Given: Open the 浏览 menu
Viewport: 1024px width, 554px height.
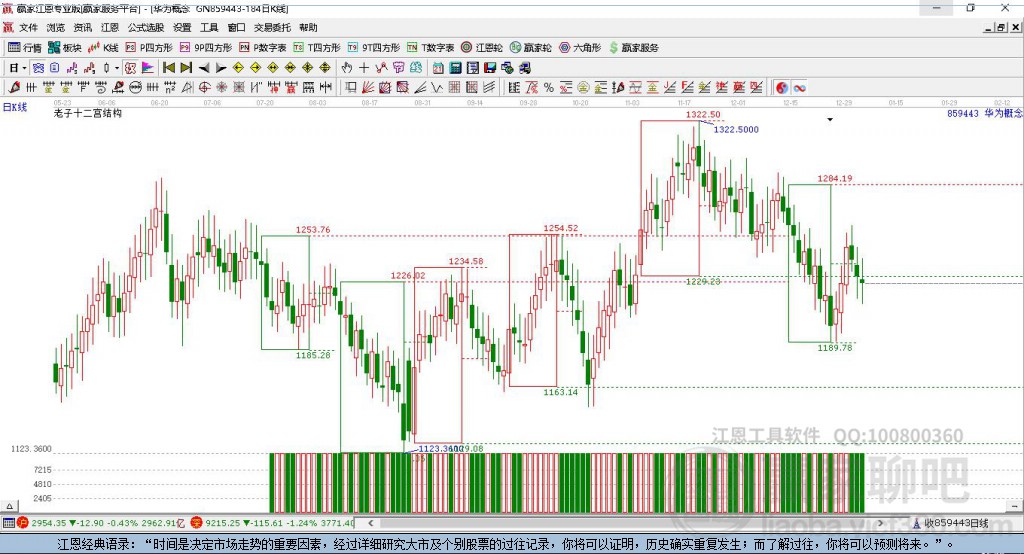Looking at the screenshot, I should coord(56,27).
